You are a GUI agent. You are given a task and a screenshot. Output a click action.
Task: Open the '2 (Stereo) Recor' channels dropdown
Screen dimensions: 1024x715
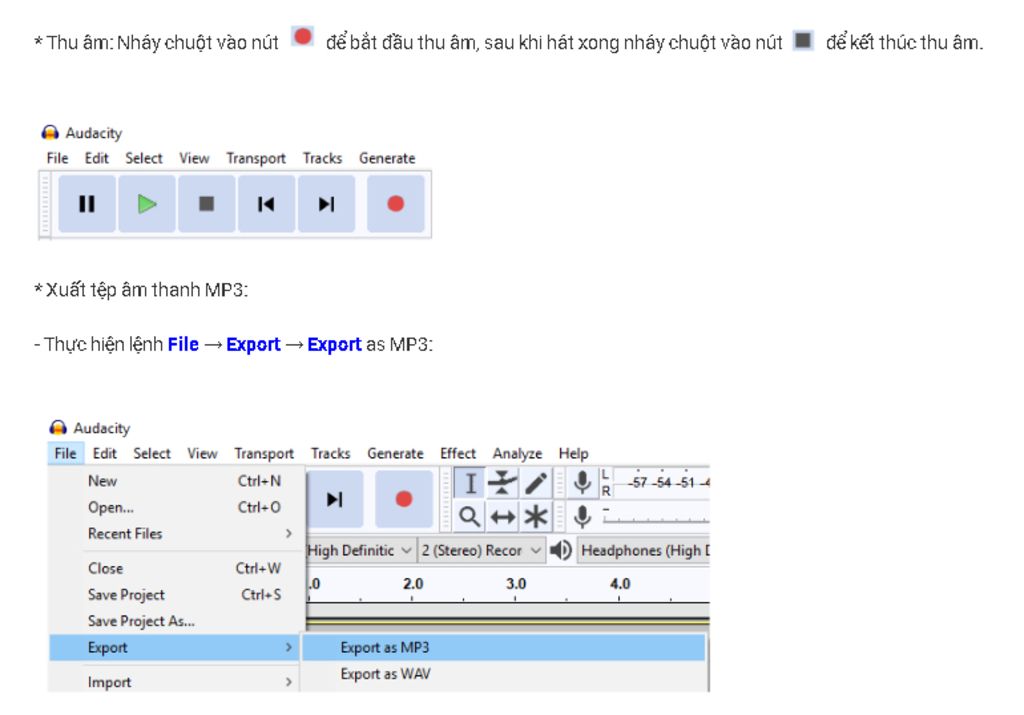click(481, 550)
